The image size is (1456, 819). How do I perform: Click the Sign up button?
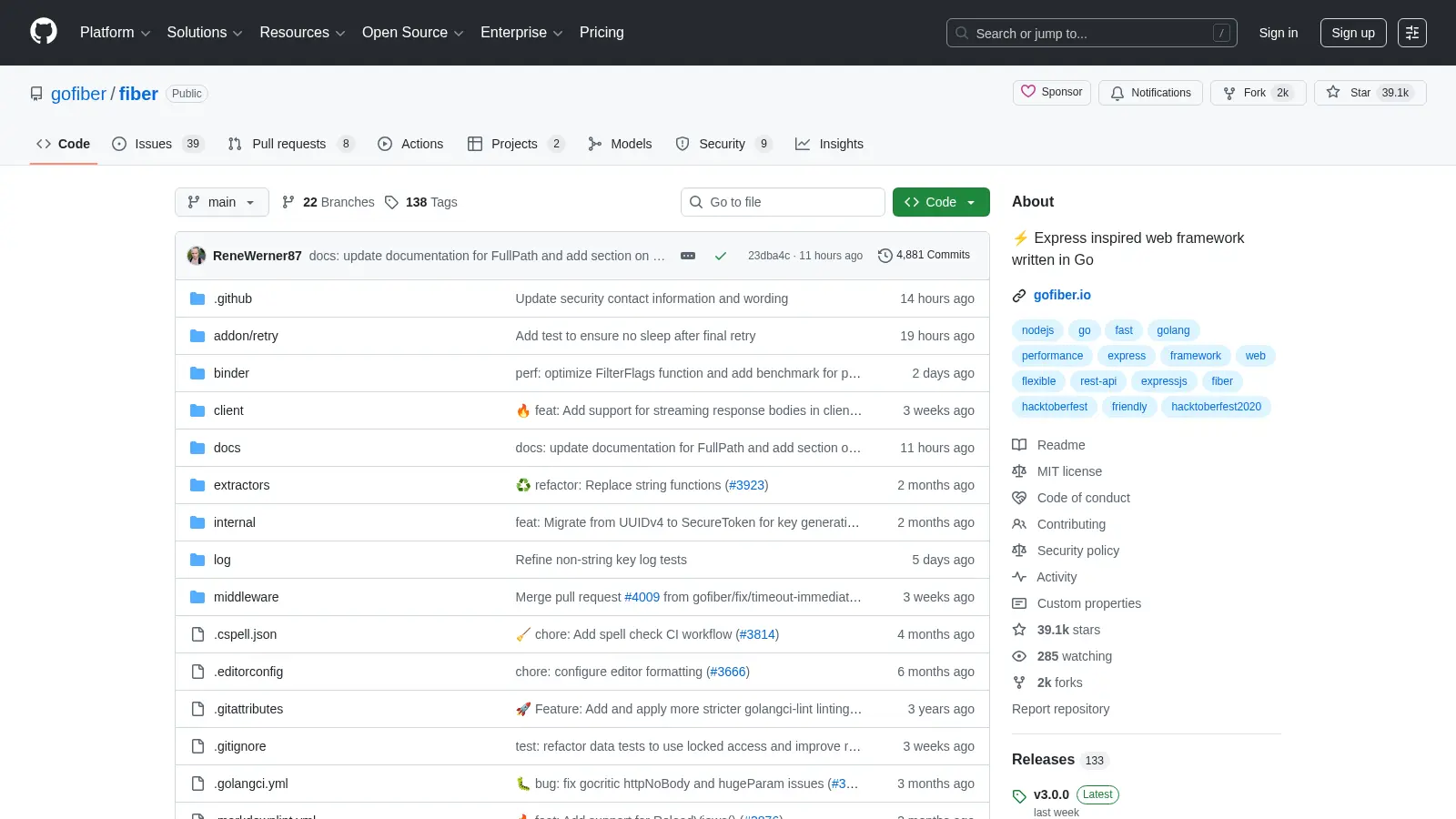1353,33
